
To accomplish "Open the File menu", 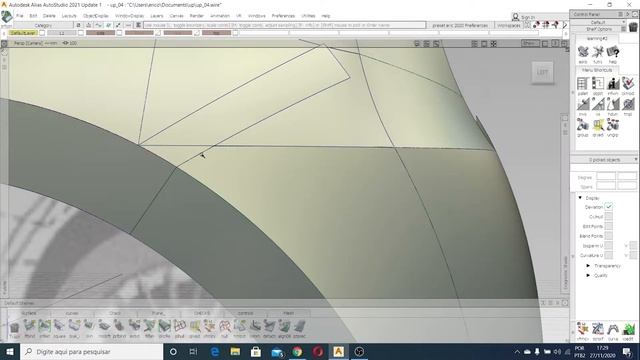I will (x=20, y=16).
